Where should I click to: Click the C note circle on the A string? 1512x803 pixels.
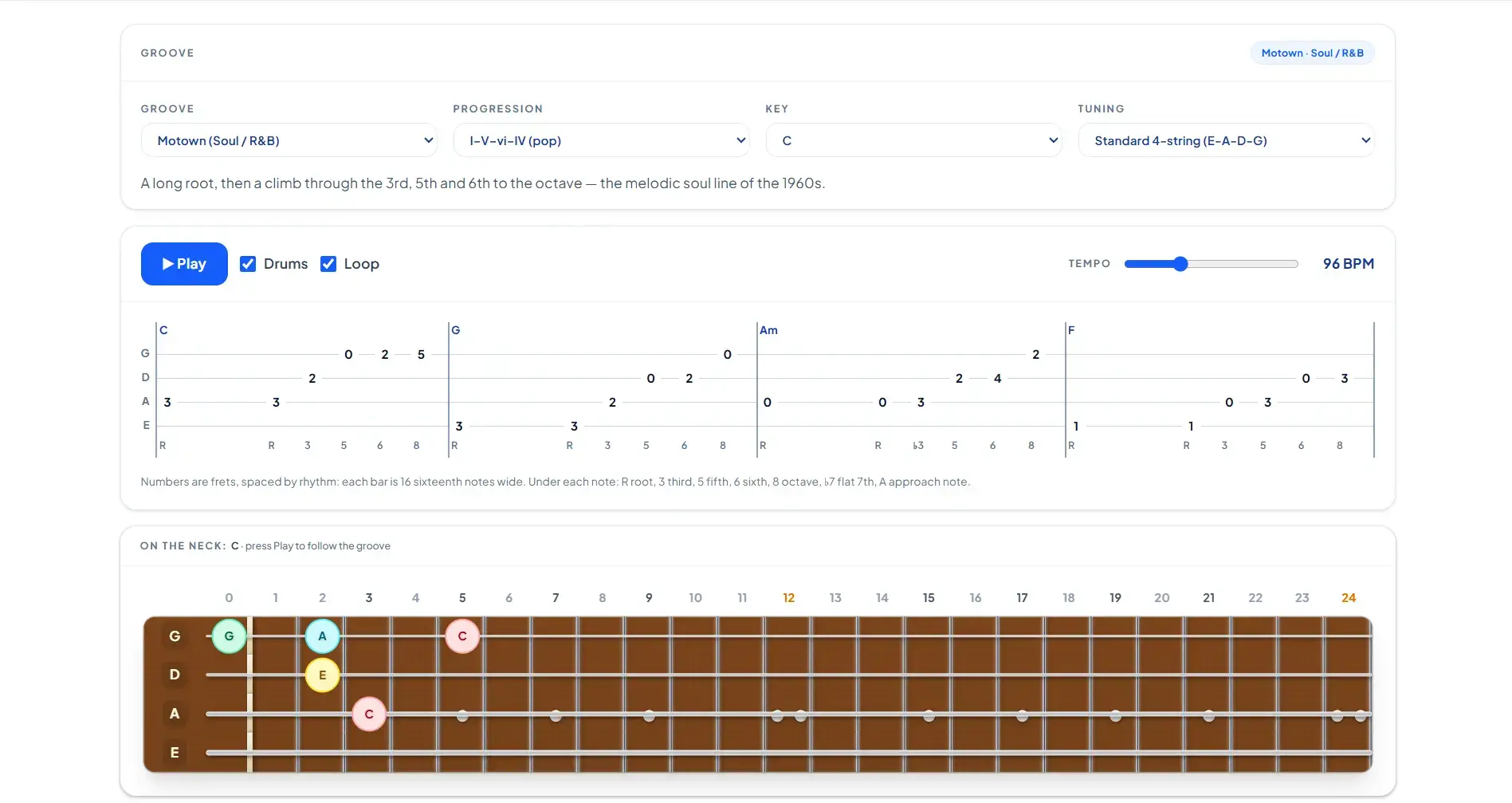369,714
